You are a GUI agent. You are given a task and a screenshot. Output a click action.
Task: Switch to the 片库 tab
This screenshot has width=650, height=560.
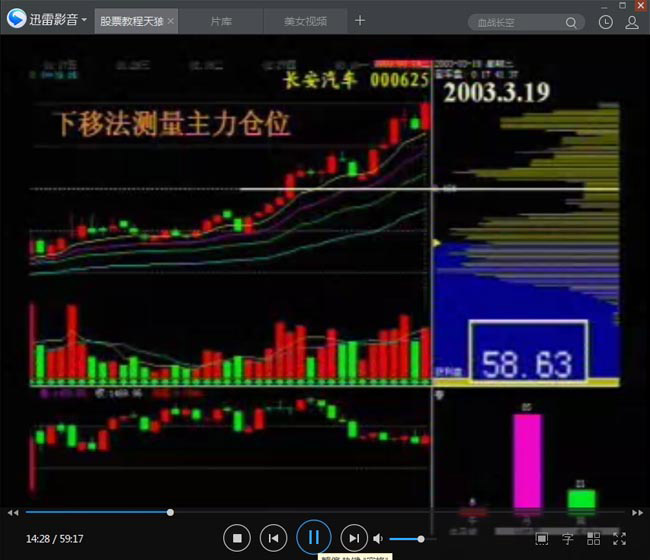click(221, 21)
